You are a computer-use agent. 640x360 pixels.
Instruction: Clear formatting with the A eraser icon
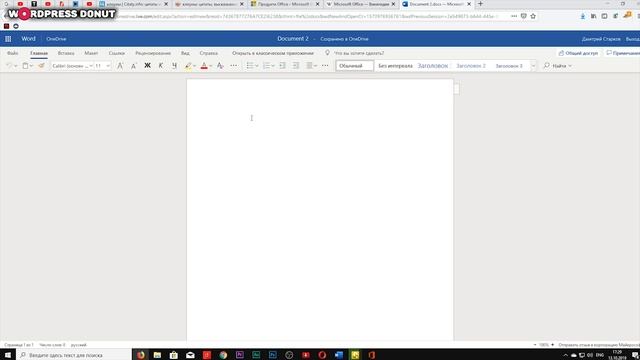coord(220,66)
